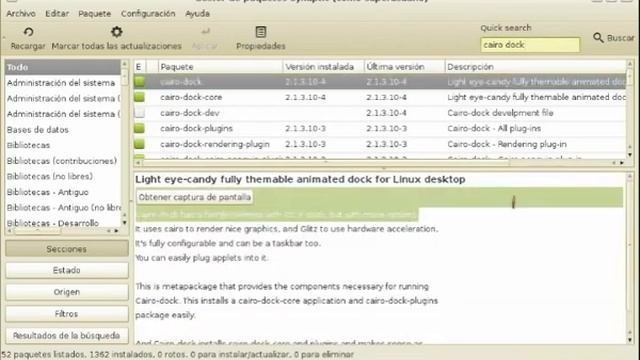640x360 pixels.
Task: Click the E status column header
Action: (x=139, y=67)
